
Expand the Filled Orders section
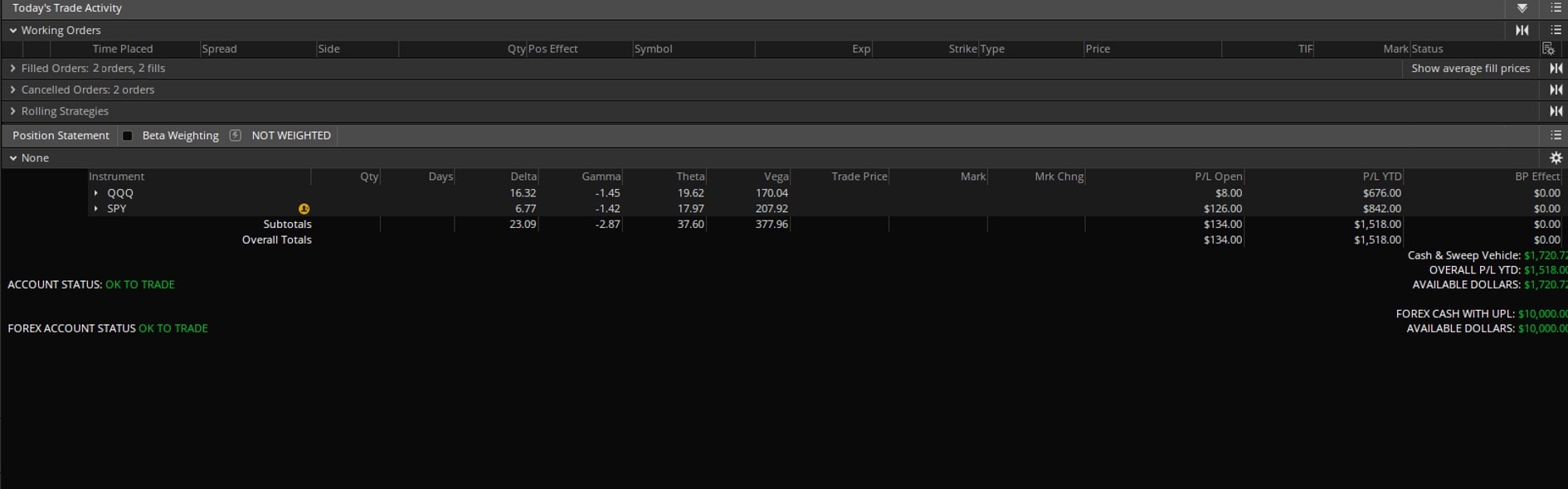(x=13, y=69)
